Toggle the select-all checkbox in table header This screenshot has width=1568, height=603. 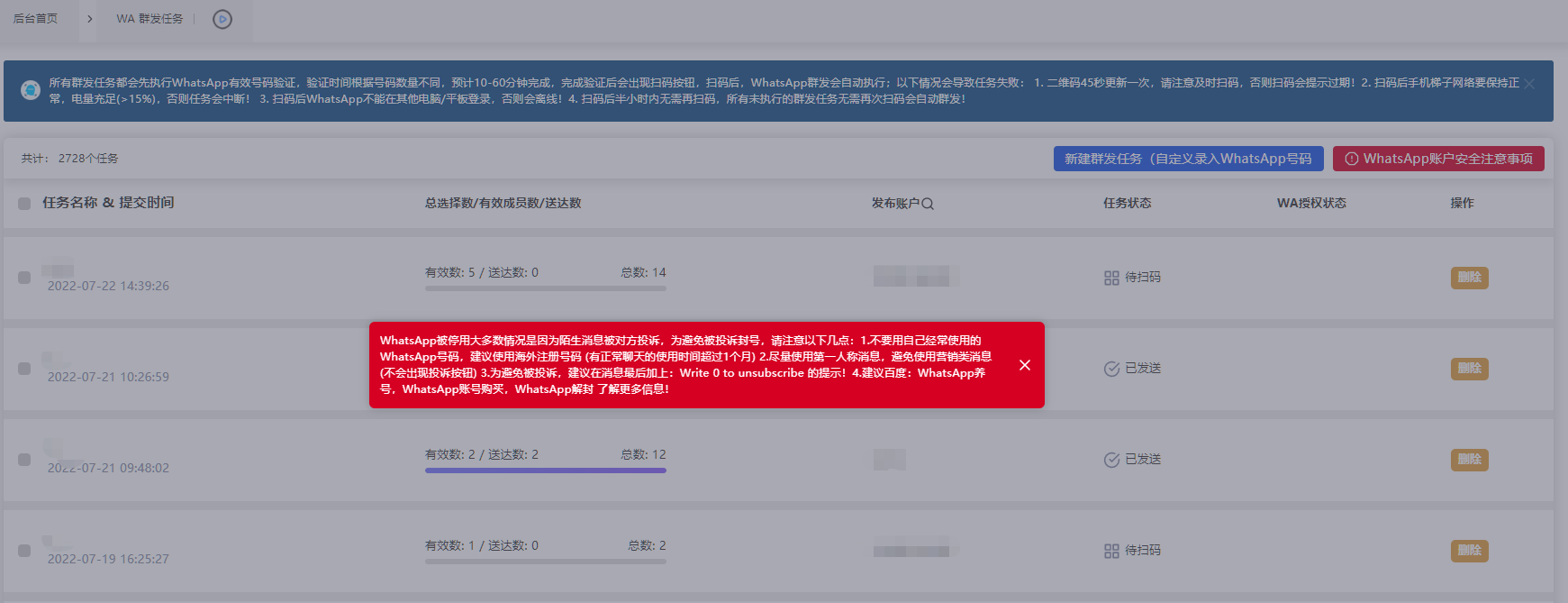tap(24, 204)
